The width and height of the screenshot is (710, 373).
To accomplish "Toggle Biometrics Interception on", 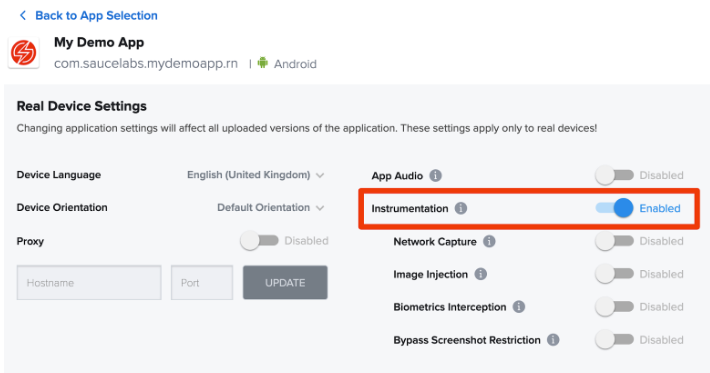I will (614, 307).
